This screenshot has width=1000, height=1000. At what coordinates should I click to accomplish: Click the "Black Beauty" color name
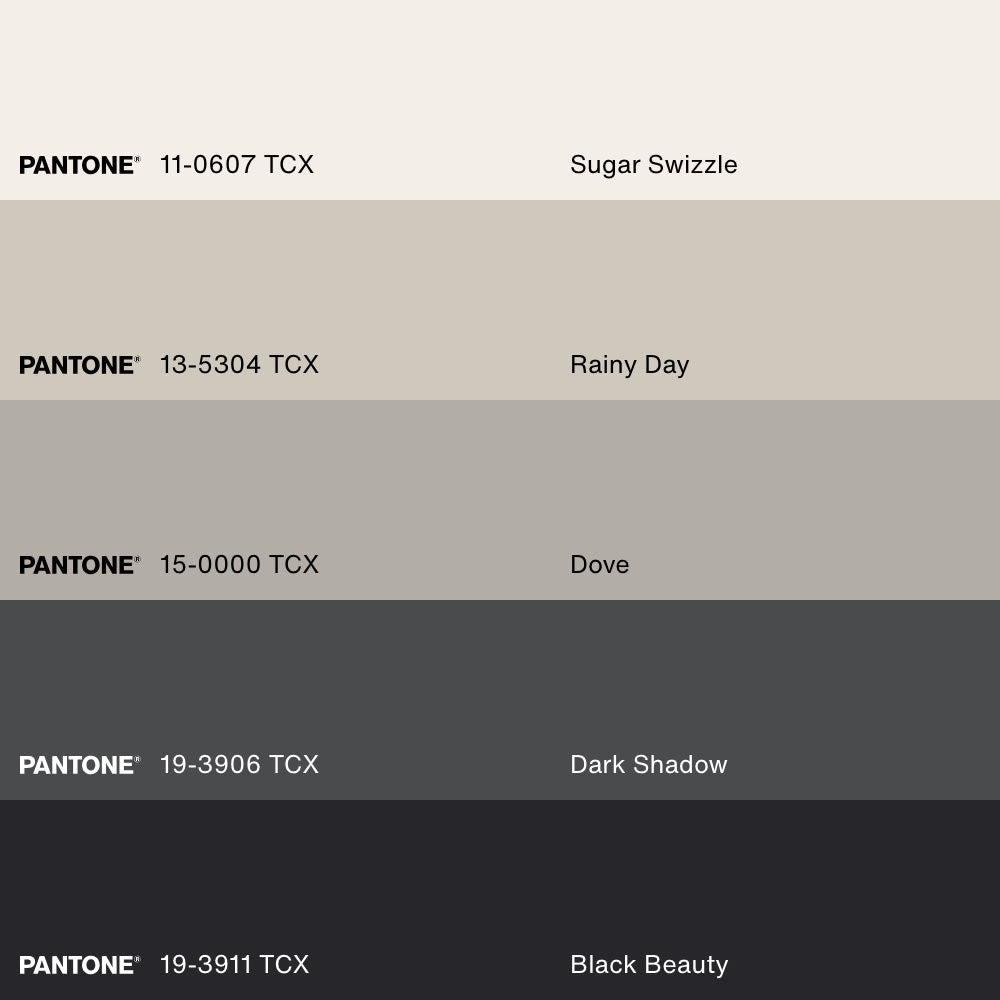tap(648, 965)
